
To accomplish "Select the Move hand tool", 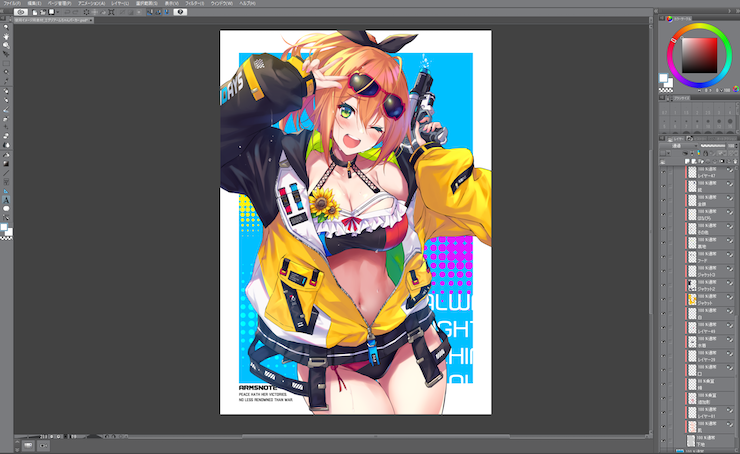I will pos(6,36).
